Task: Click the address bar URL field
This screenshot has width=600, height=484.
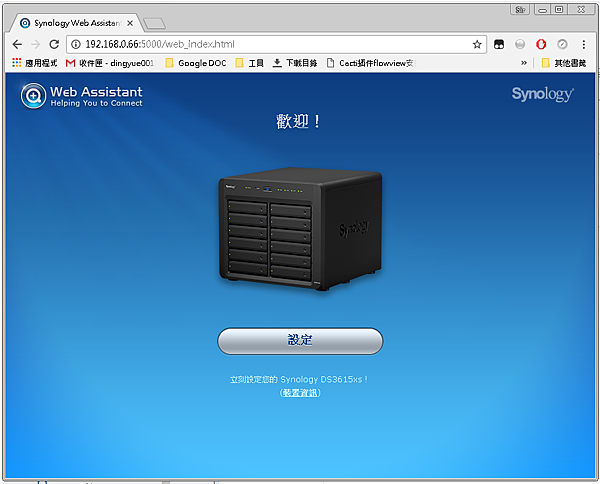Action: (x=276, y=44)
